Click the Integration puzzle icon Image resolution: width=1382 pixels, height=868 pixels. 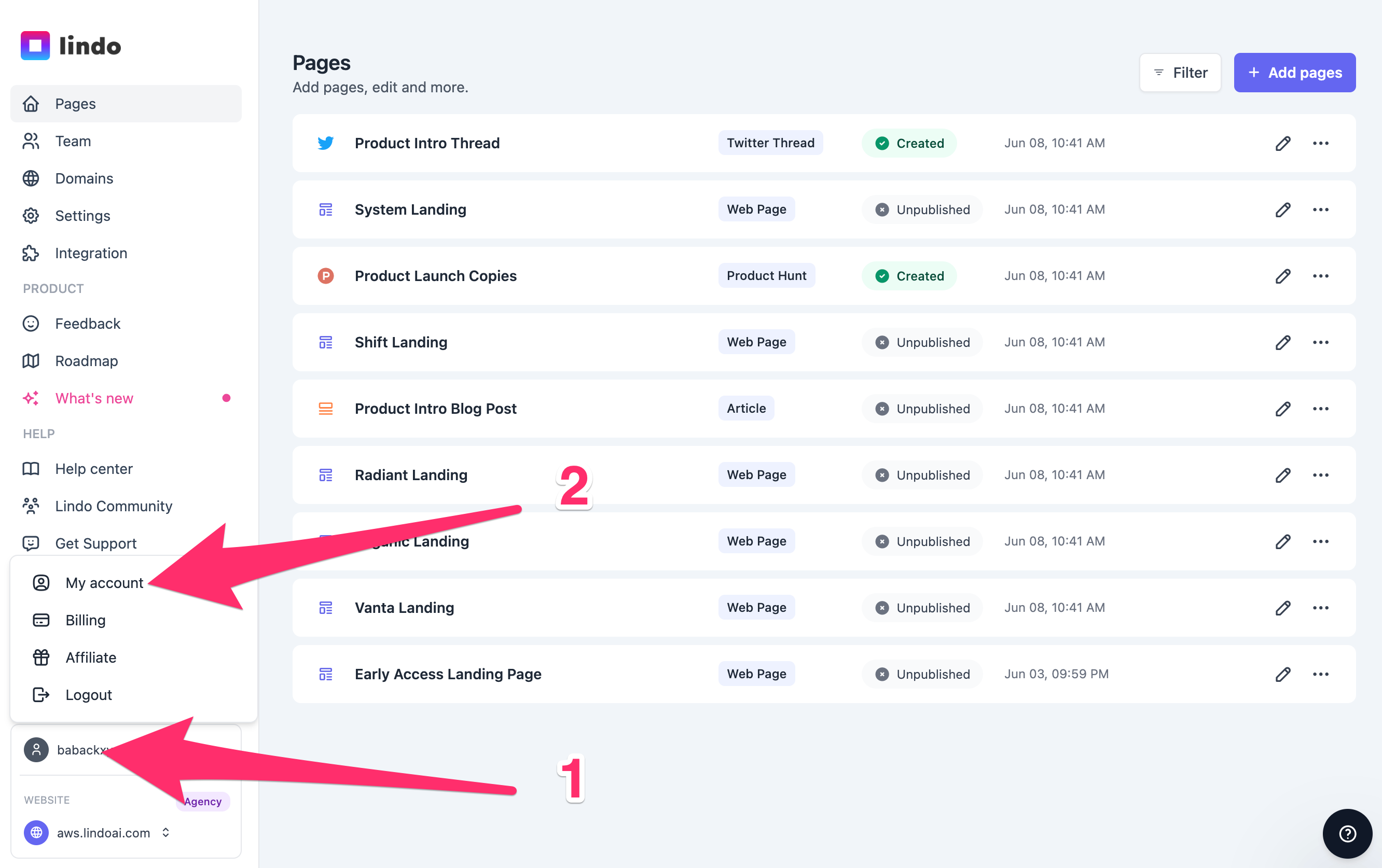point(31,253)
